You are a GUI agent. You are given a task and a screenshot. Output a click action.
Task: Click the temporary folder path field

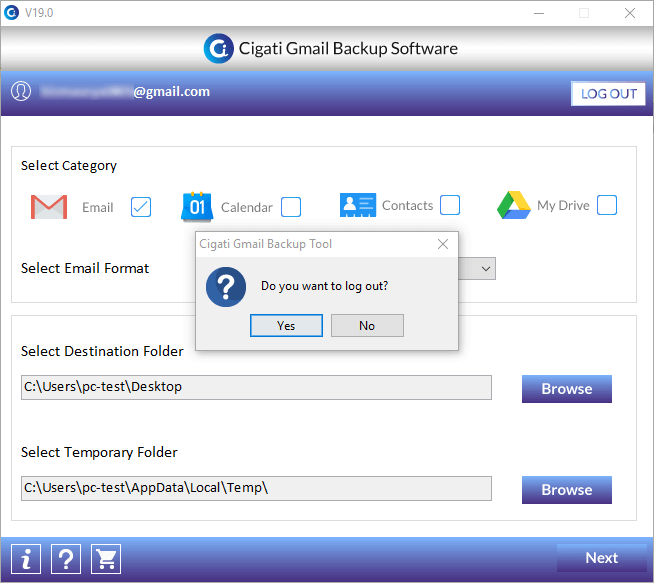(x=256, y=488)
